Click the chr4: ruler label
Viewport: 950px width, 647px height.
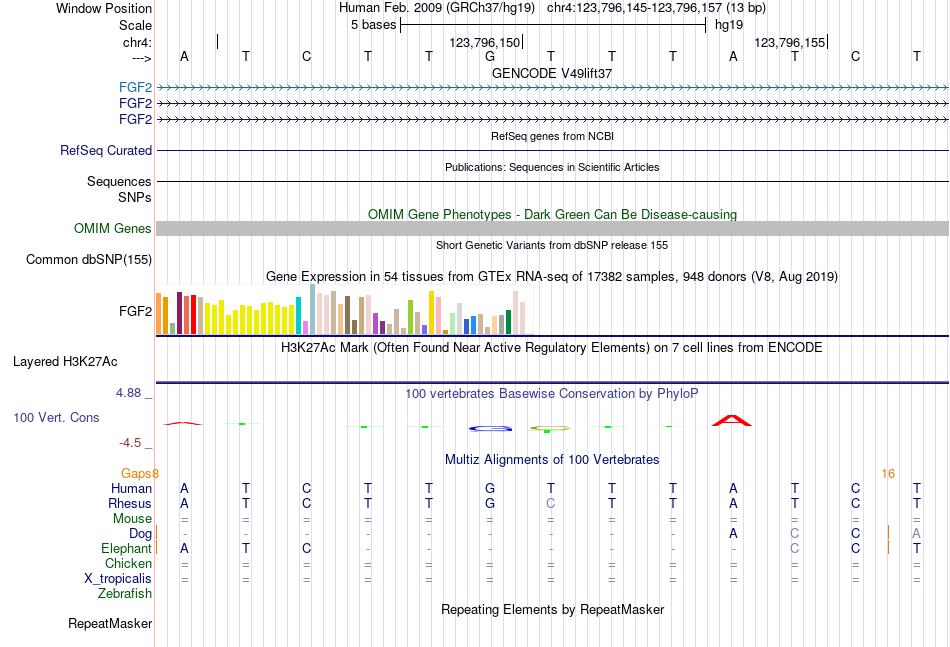137,42
